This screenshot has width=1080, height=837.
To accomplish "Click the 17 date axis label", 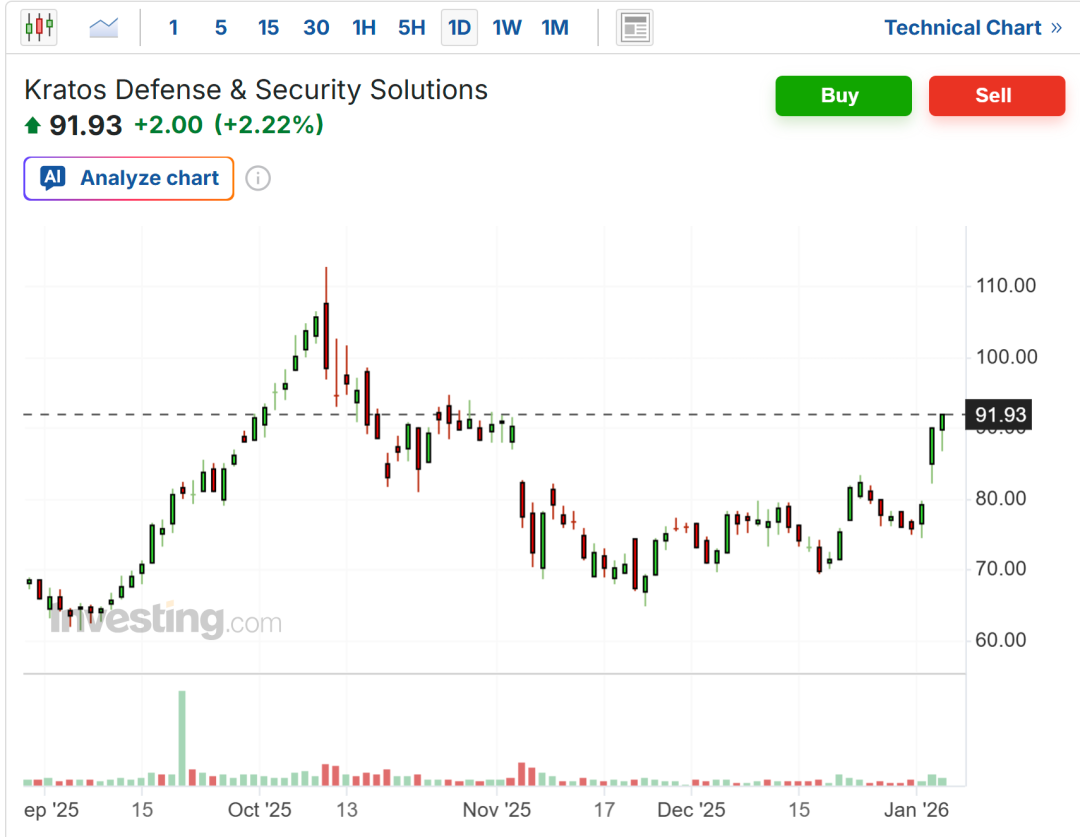I will pos(604,809).
